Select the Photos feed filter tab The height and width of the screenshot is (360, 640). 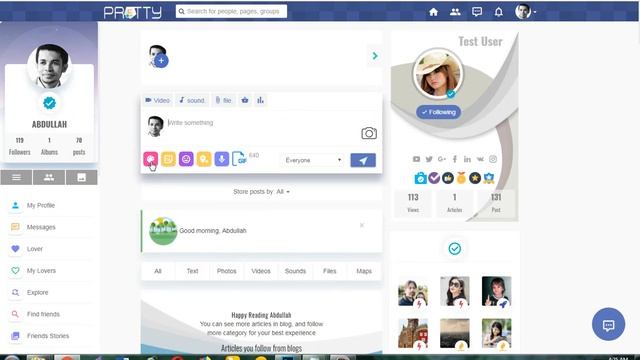[227, 271]
